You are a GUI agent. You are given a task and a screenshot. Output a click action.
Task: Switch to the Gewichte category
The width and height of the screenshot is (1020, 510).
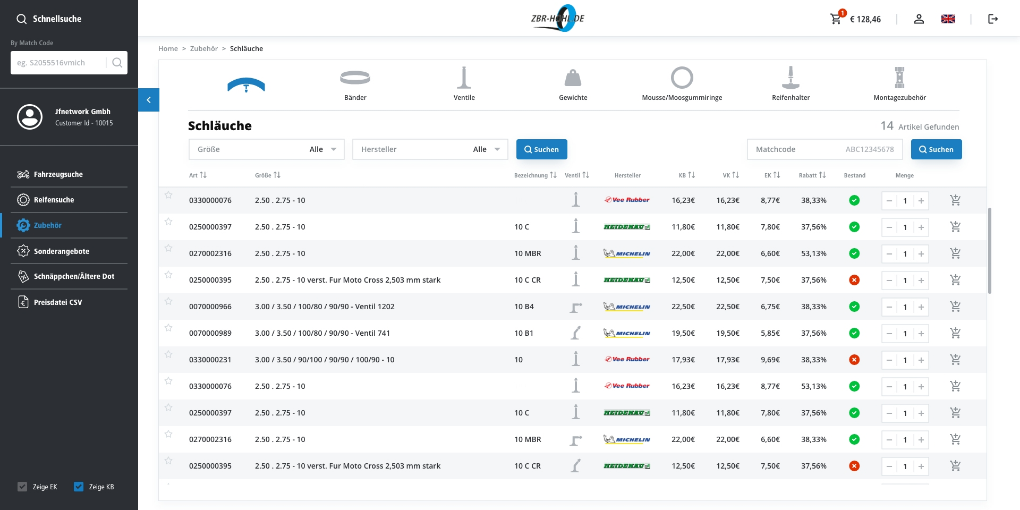(573, 85)
